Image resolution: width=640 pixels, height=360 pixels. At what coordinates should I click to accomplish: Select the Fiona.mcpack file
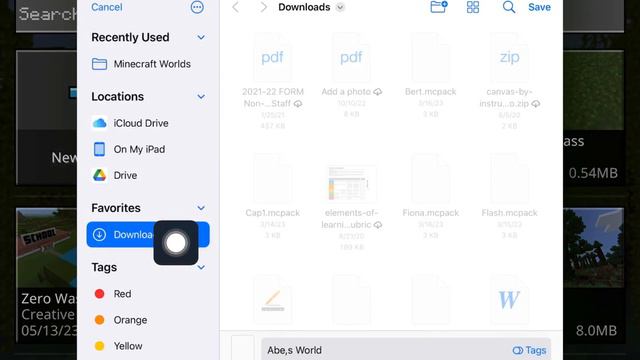[x=431, y=196]
